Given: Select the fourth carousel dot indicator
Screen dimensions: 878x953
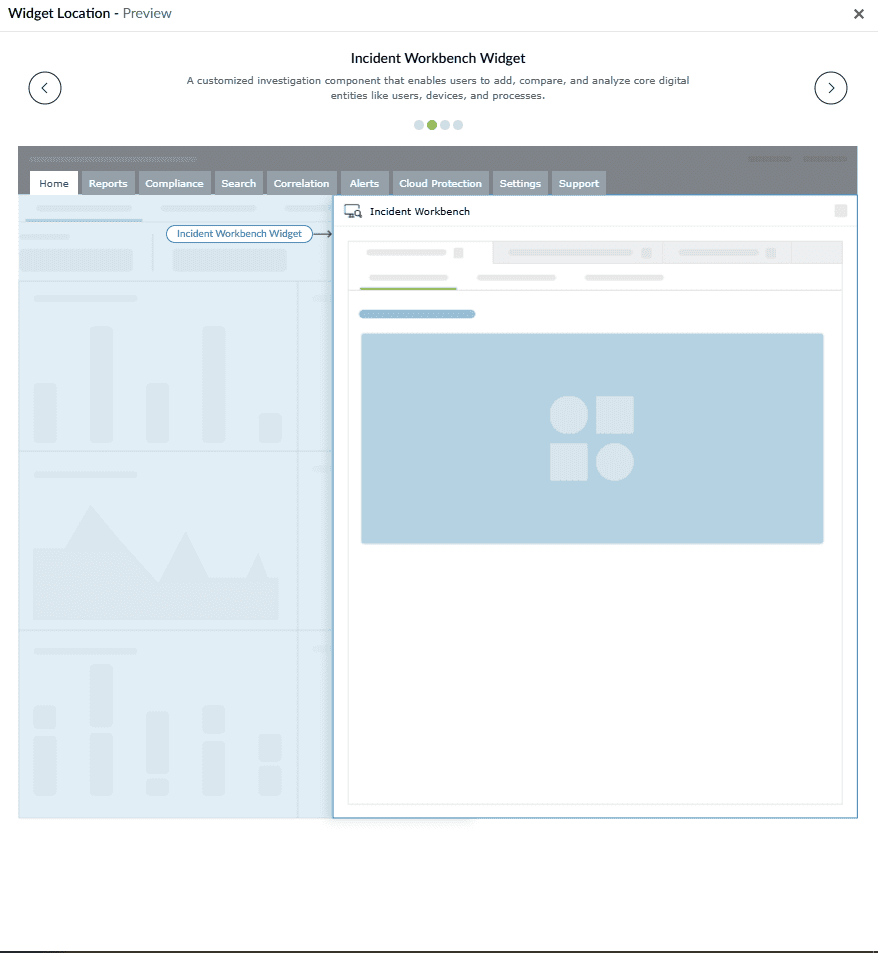Looking at the screenshot, I should click(458, 125).
